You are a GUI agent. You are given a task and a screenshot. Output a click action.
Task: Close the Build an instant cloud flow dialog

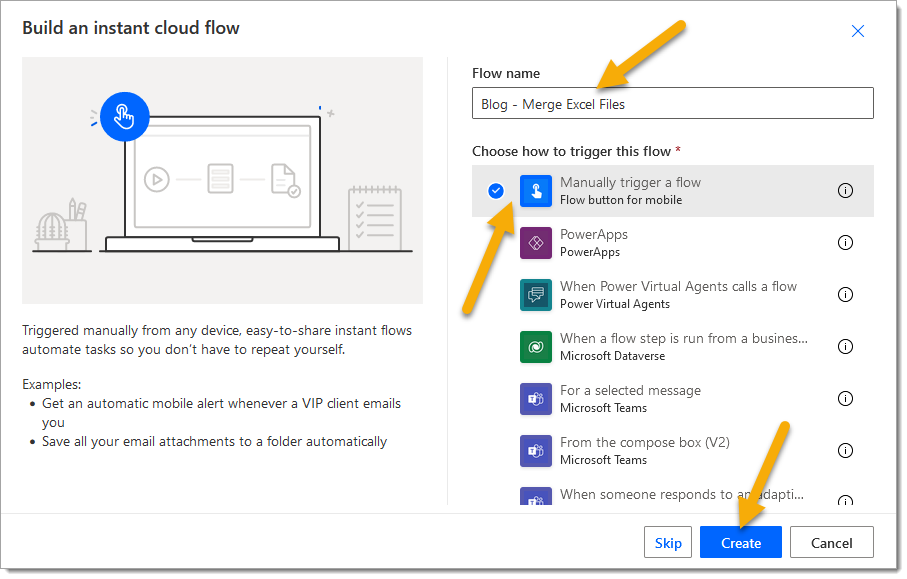pyautogui.click(x=858, y=31)
